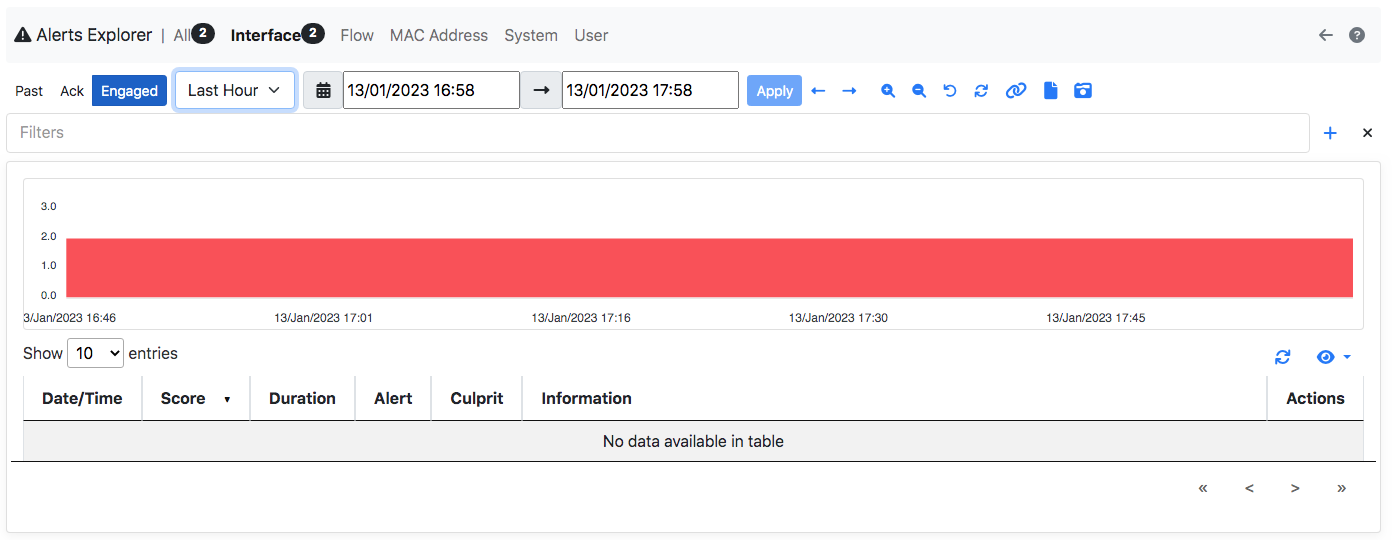Viewport: 1392px width, 540px height.
Task: Sort by Date/Time column header
Action: [x=82, y=398]
